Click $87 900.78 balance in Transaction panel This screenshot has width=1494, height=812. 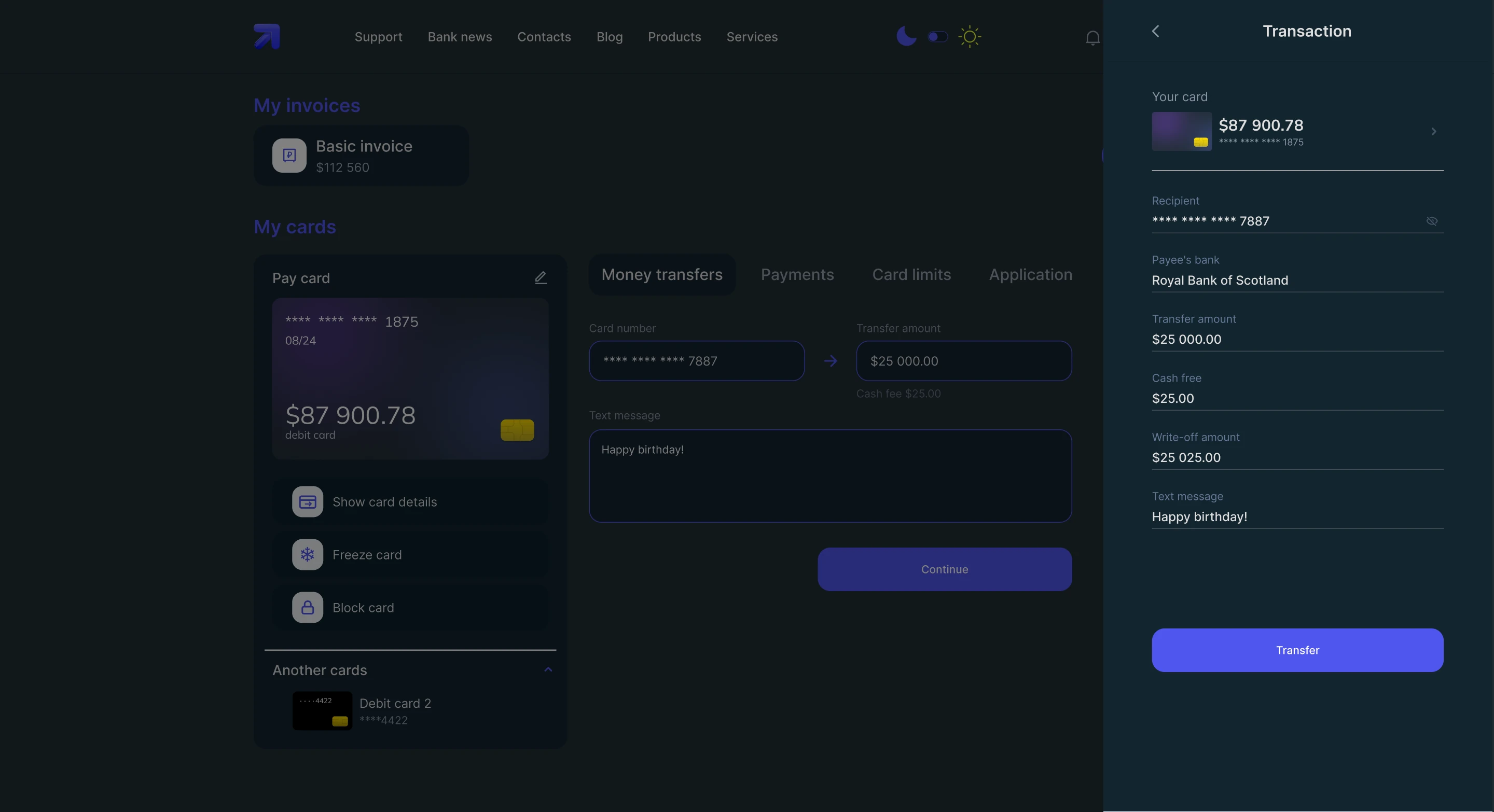[1261, 125]
